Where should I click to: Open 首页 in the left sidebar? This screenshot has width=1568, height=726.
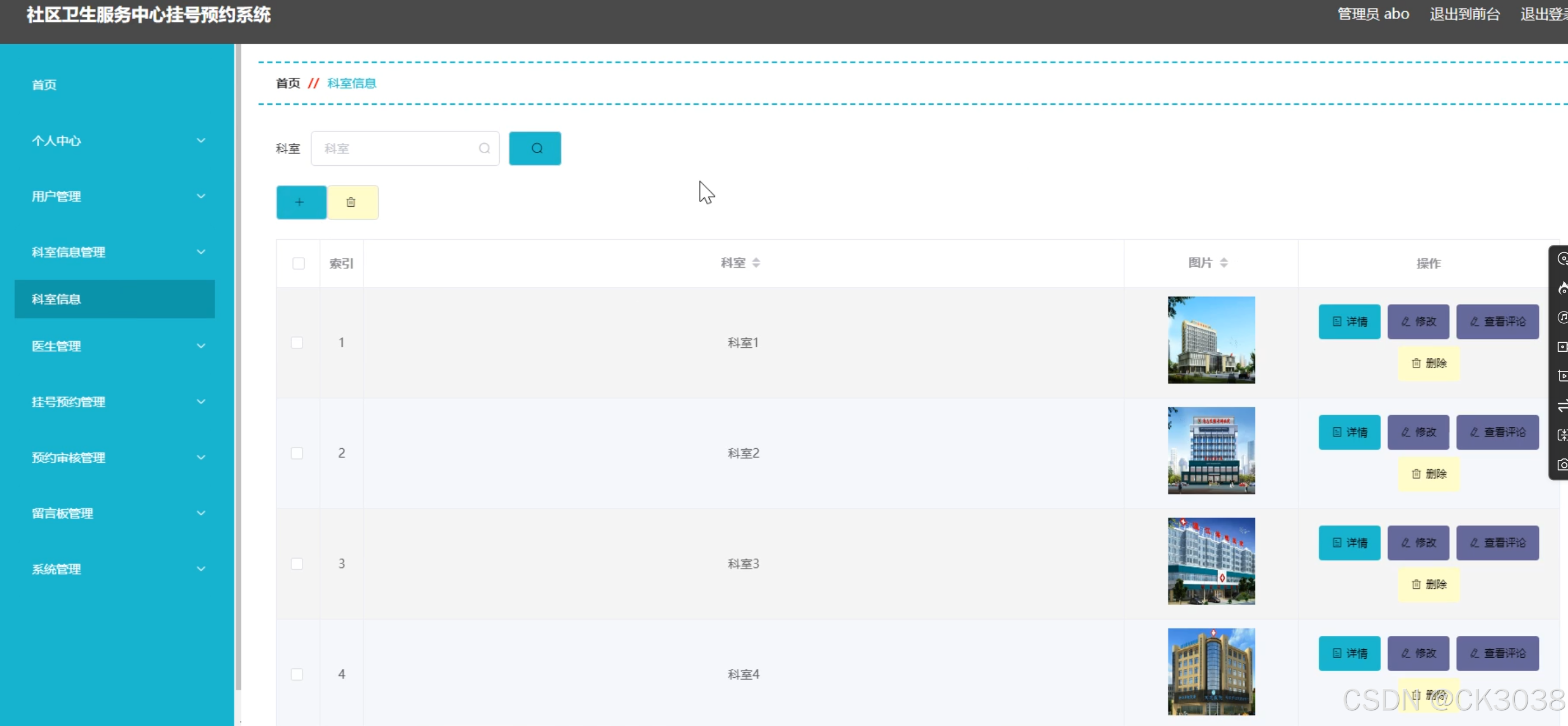pos(44,85)
